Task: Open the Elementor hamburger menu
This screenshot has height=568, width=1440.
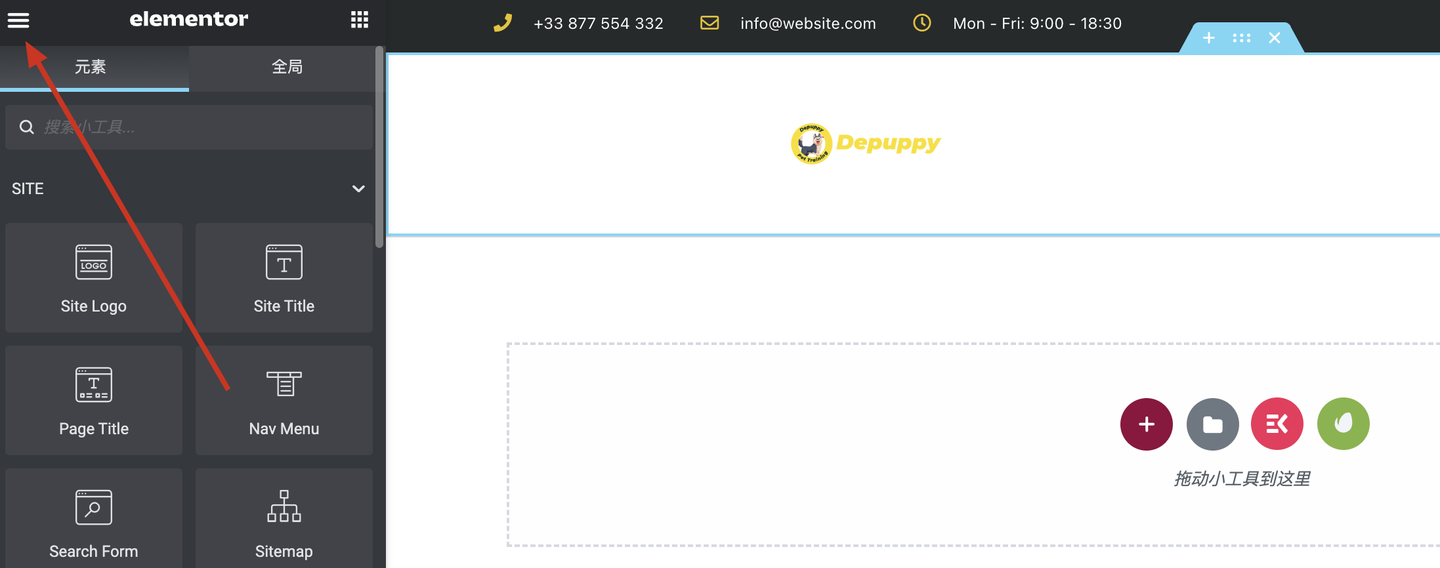Action: [x=18, y=20]
